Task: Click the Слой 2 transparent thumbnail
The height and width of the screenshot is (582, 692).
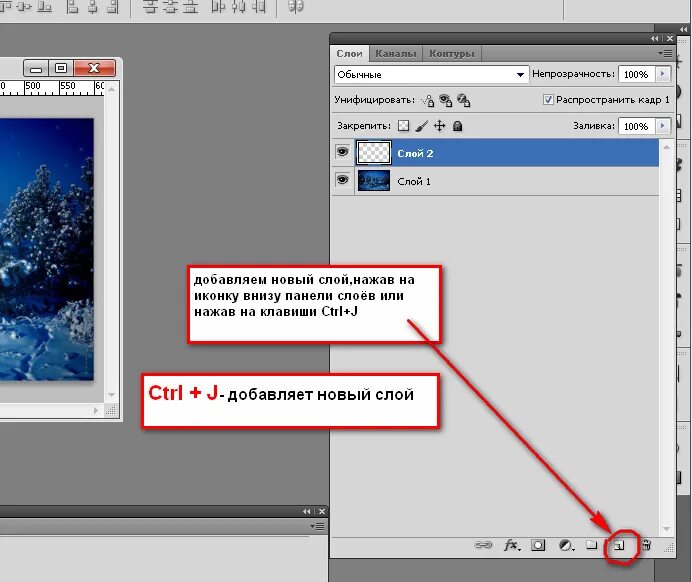Action: point(373,153)
